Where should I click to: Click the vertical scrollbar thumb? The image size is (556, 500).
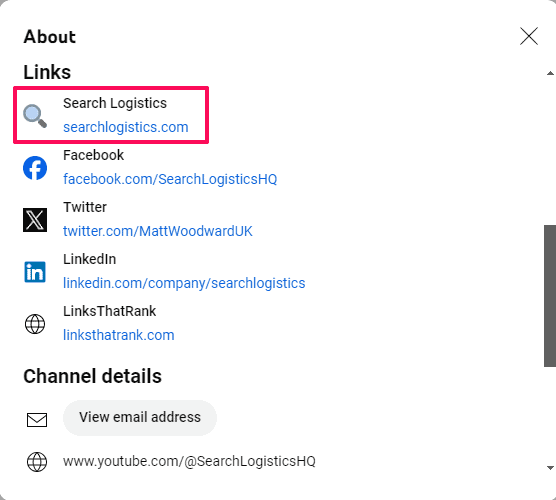[550, 296]
